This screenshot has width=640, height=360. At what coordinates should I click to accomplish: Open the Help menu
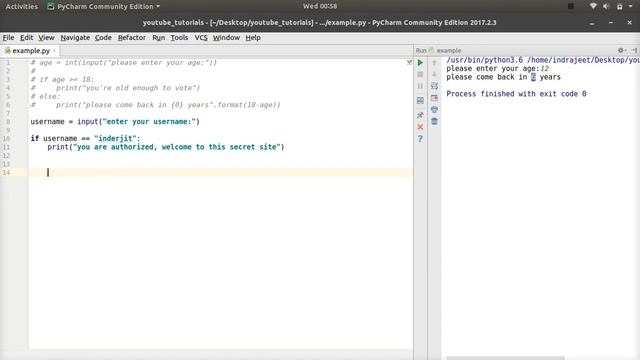click(253, 38)
